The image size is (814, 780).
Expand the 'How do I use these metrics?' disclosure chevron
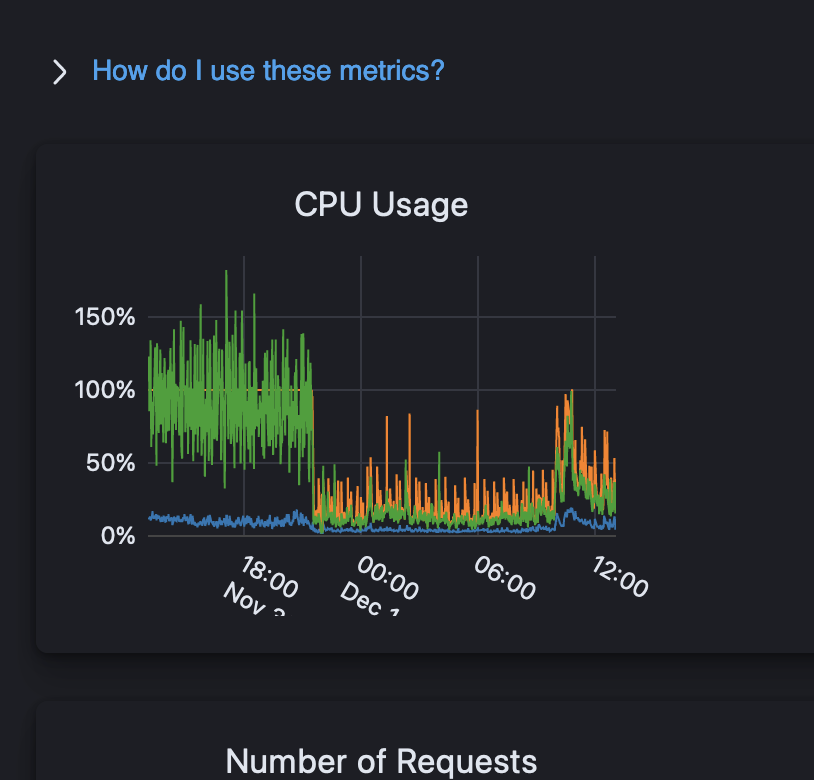[59, 72]
